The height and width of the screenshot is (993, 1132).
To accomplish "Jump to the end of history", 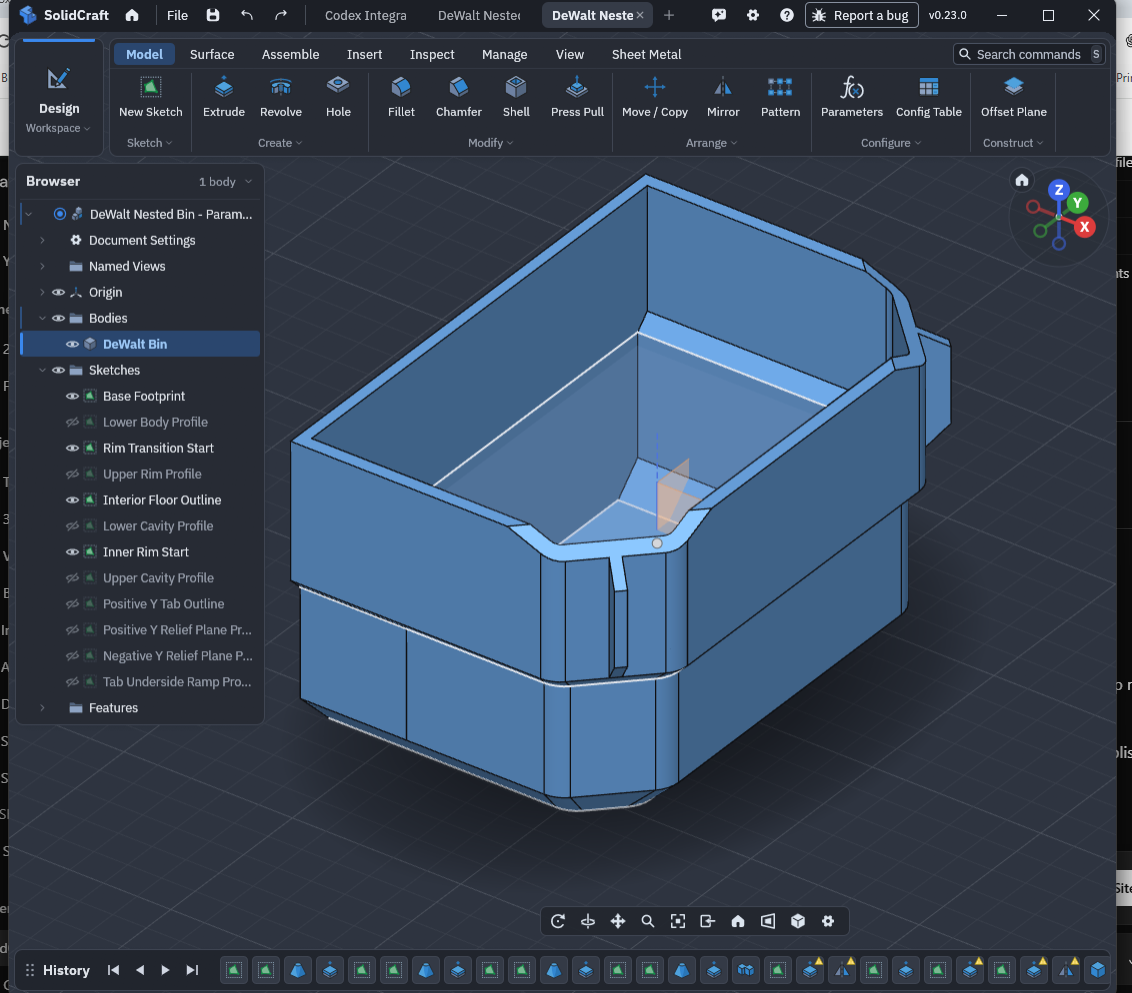I will click(192, 970).
